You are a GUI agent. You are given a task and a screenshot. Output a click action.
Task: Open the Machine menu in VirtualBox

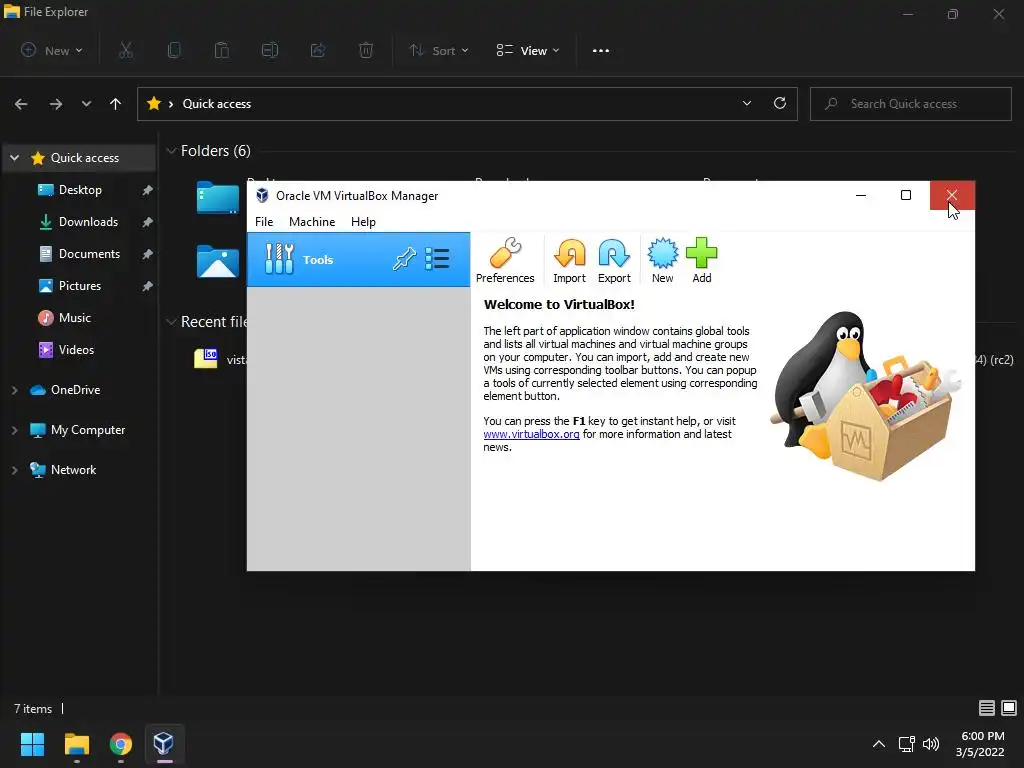(312, 222)
